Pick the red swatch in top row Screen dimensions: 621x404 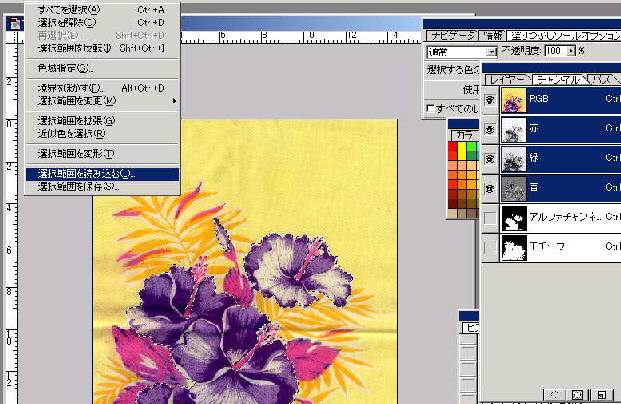453,151
